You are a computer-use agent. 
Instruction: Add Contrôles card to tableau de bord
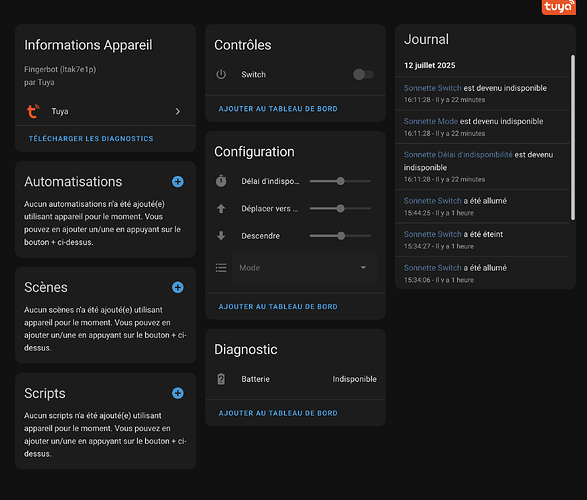278,109
